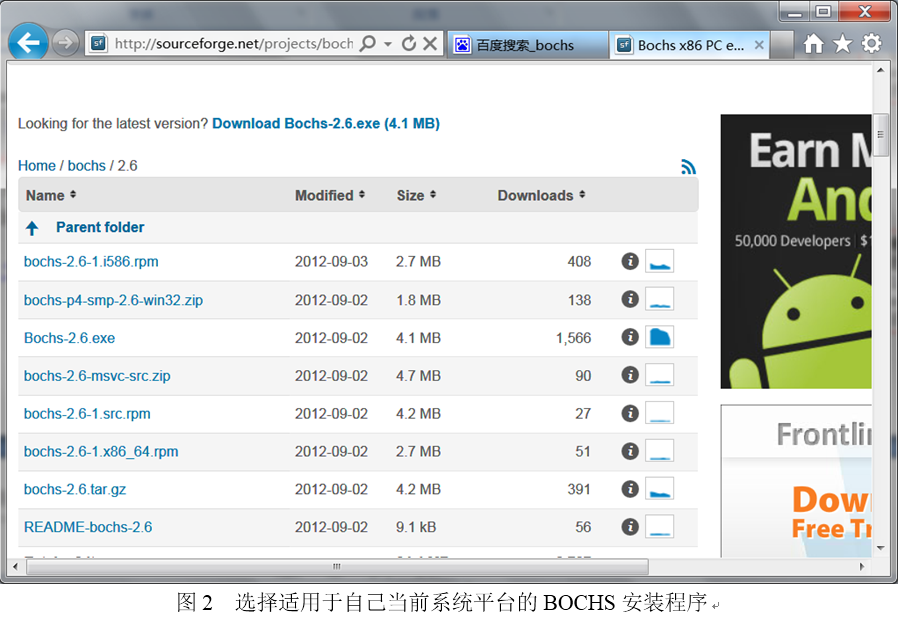Download bochs-2.6-msvc-src.zip

97,376
